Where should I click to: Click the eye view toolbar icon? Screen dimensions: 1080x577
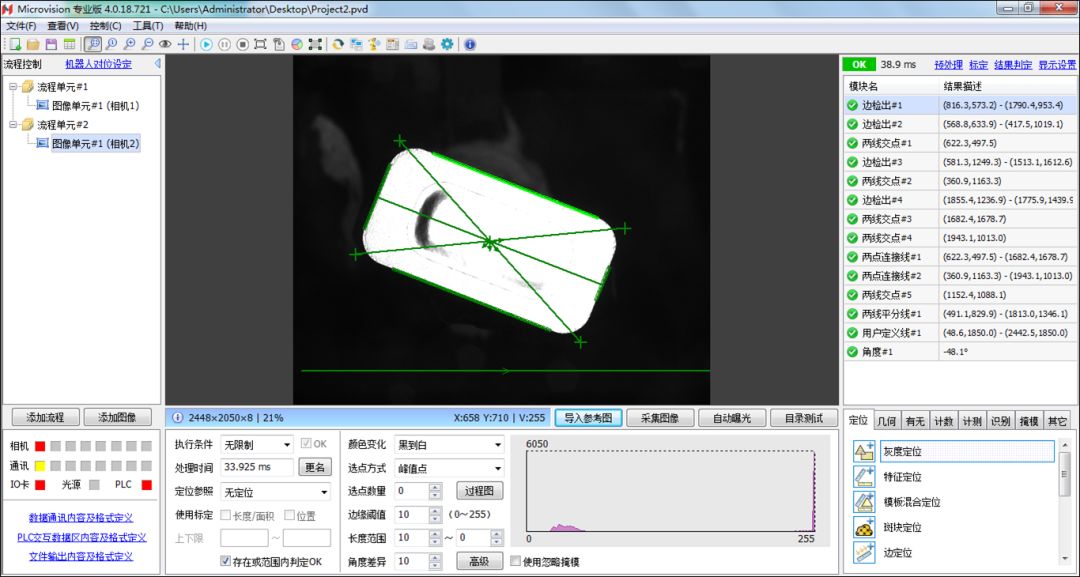(165, 44)
